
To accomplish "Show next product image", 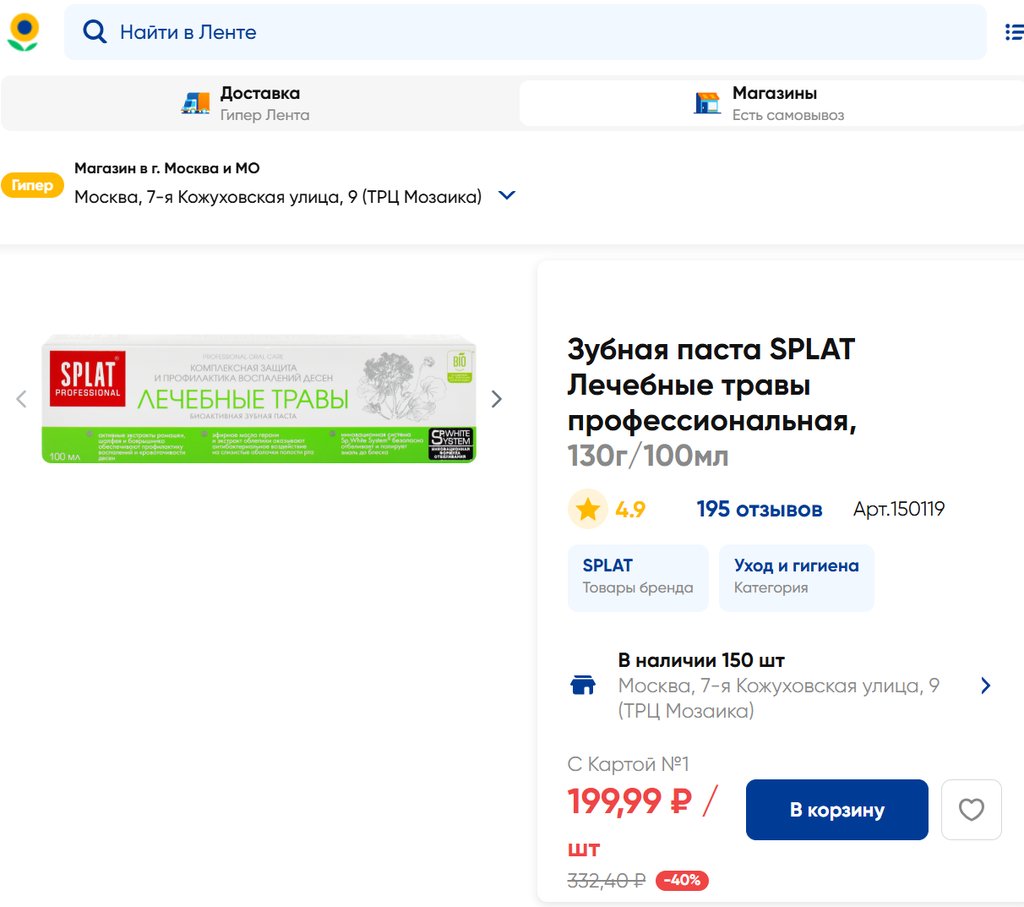I will [496, 399].
